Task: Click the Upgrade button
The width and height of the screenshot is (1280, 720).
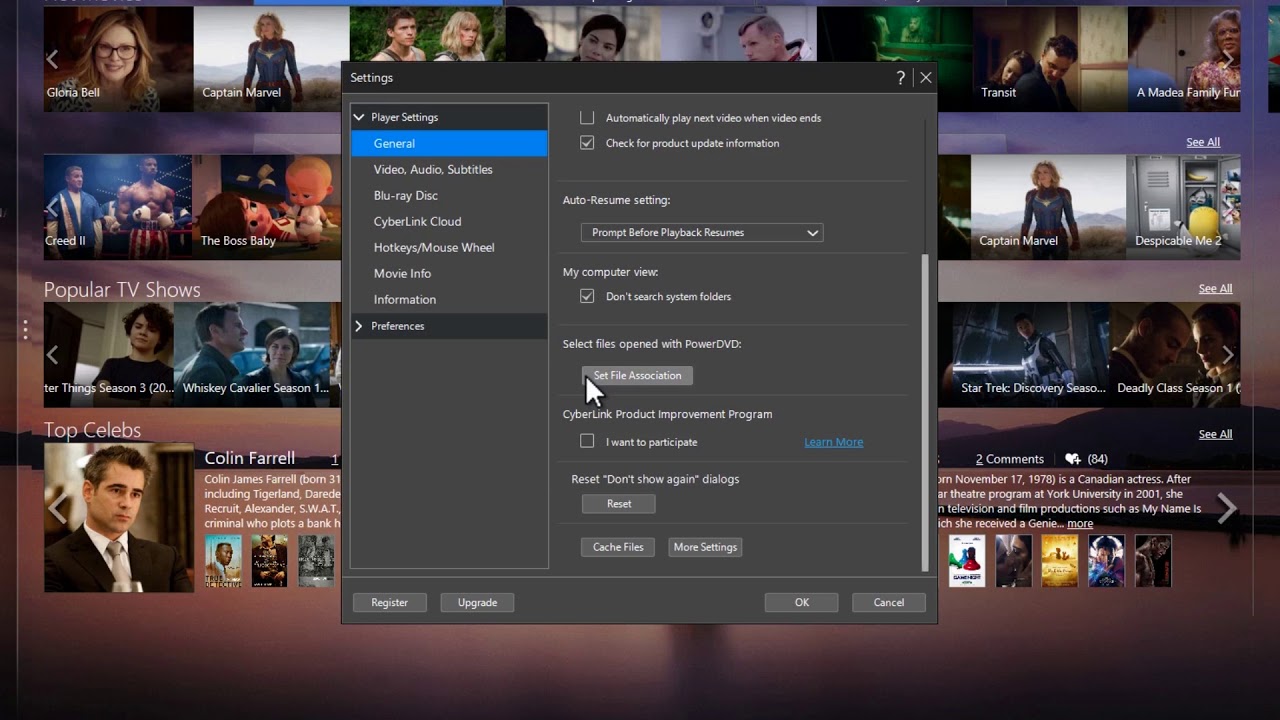Action: click(477, 602)
